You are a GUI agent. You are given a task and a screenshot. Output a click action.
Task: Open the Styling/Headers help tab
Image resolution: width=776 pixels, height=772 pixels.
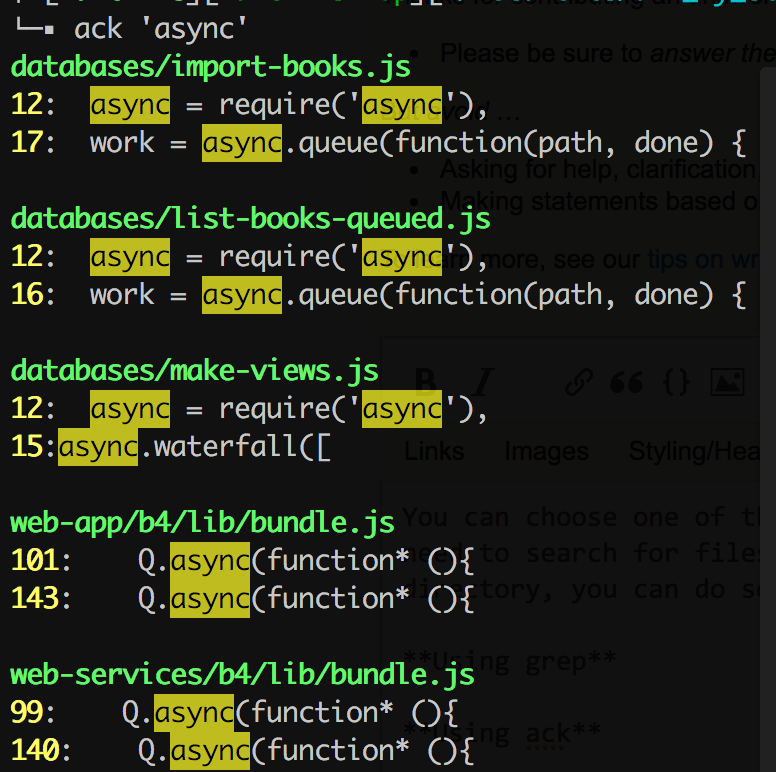tap(694, 451)
